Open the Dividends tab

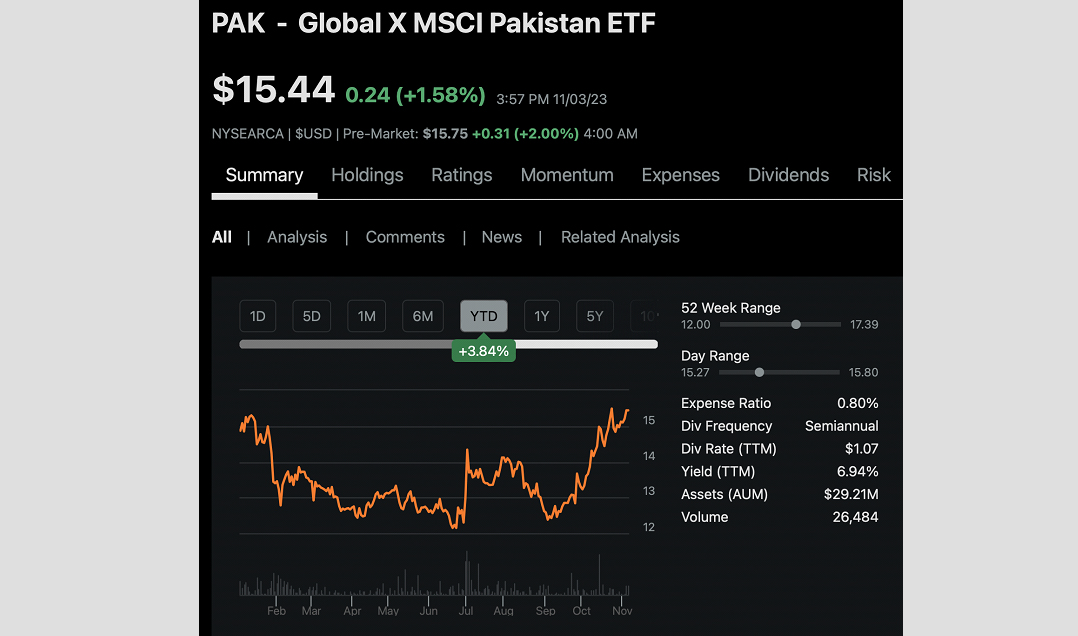pyautogui.click(x=788, y=175)
